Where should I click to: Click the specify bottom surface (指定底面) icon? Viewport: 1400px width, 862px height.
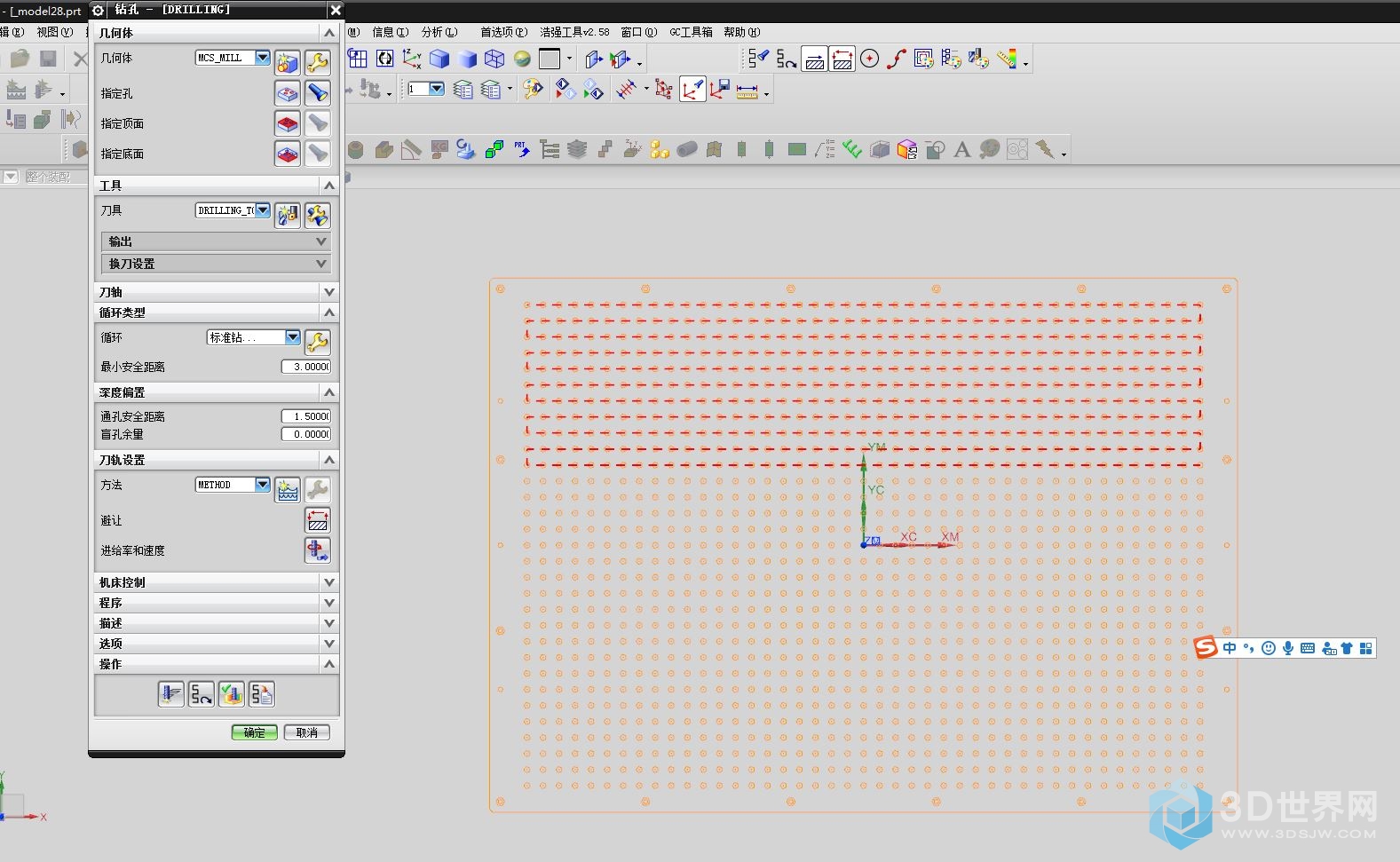288,153
